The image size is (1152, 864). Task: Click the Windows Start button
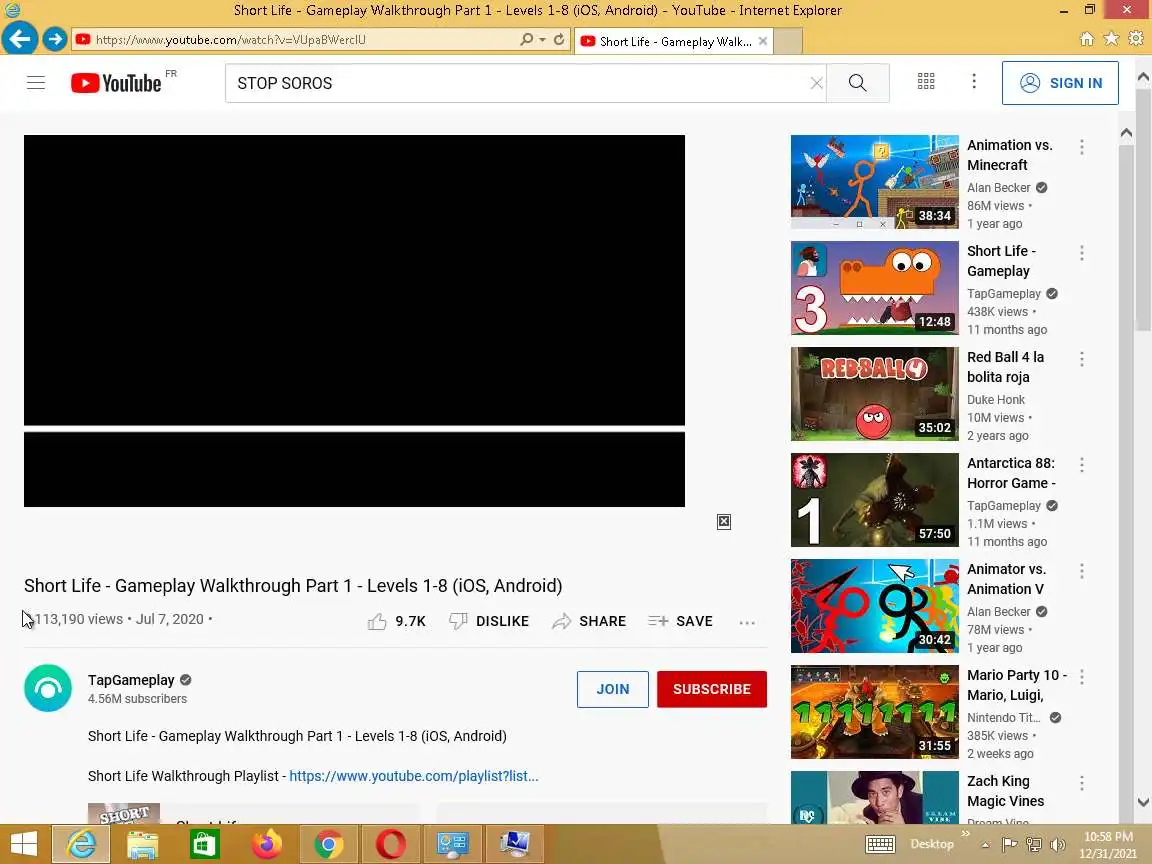24,843
